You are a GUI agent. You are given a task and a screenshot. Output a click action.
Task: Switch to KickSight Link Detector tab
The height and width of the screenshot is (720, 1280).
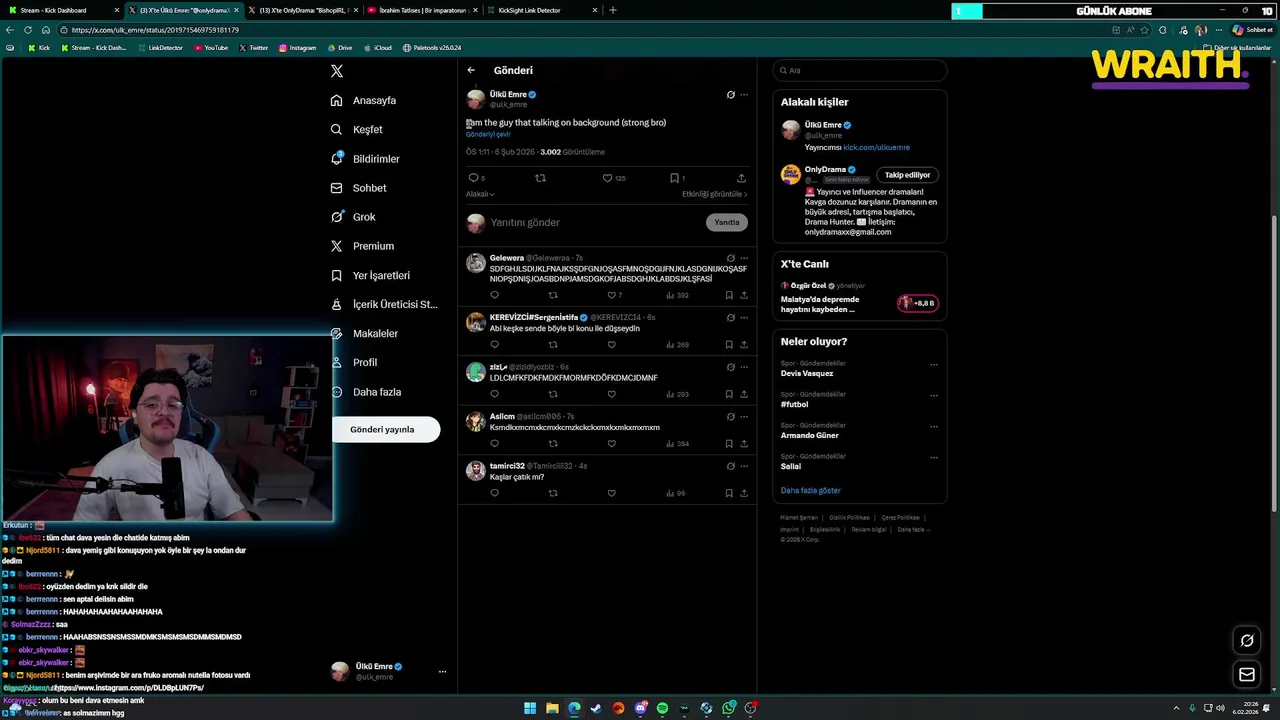(x=542, y=10)
